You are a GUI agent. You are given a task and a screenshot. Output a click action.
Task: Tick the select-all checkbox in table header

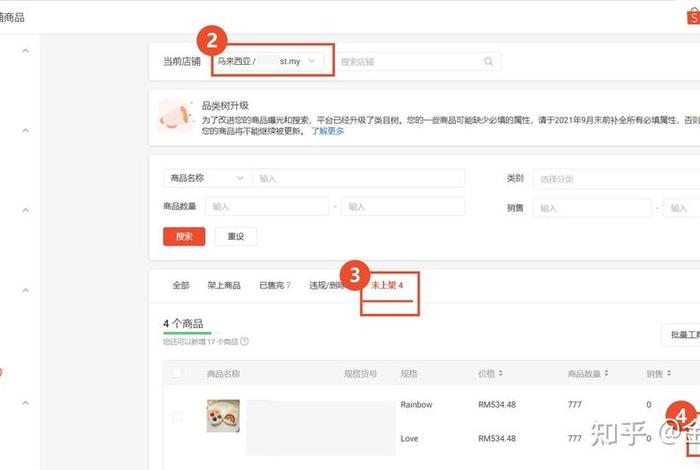click(177, 373)
